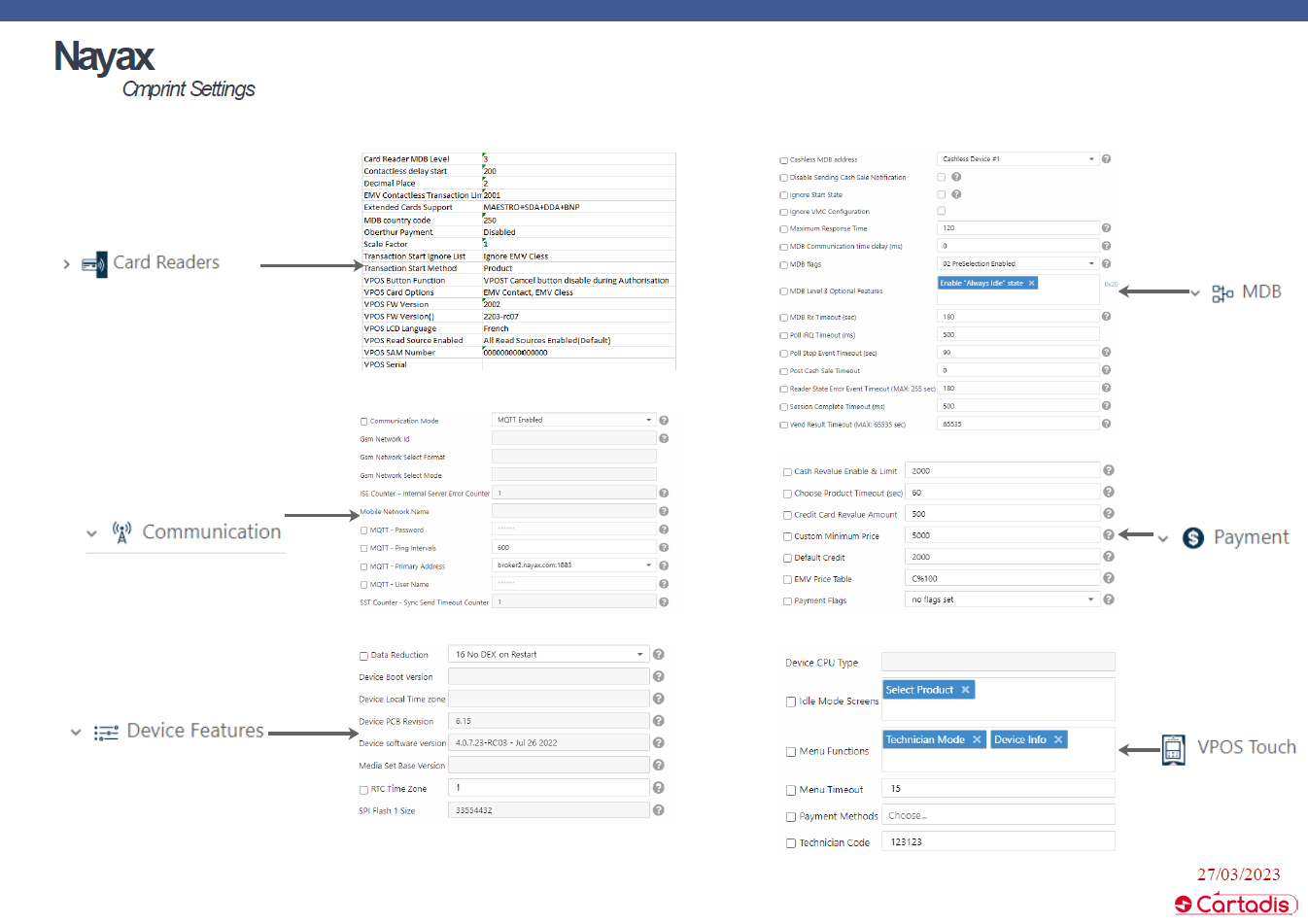The image size is (1308, 924).
Task: Open help icon for Mobile Network Name
Action: click(x=664, y=511)
